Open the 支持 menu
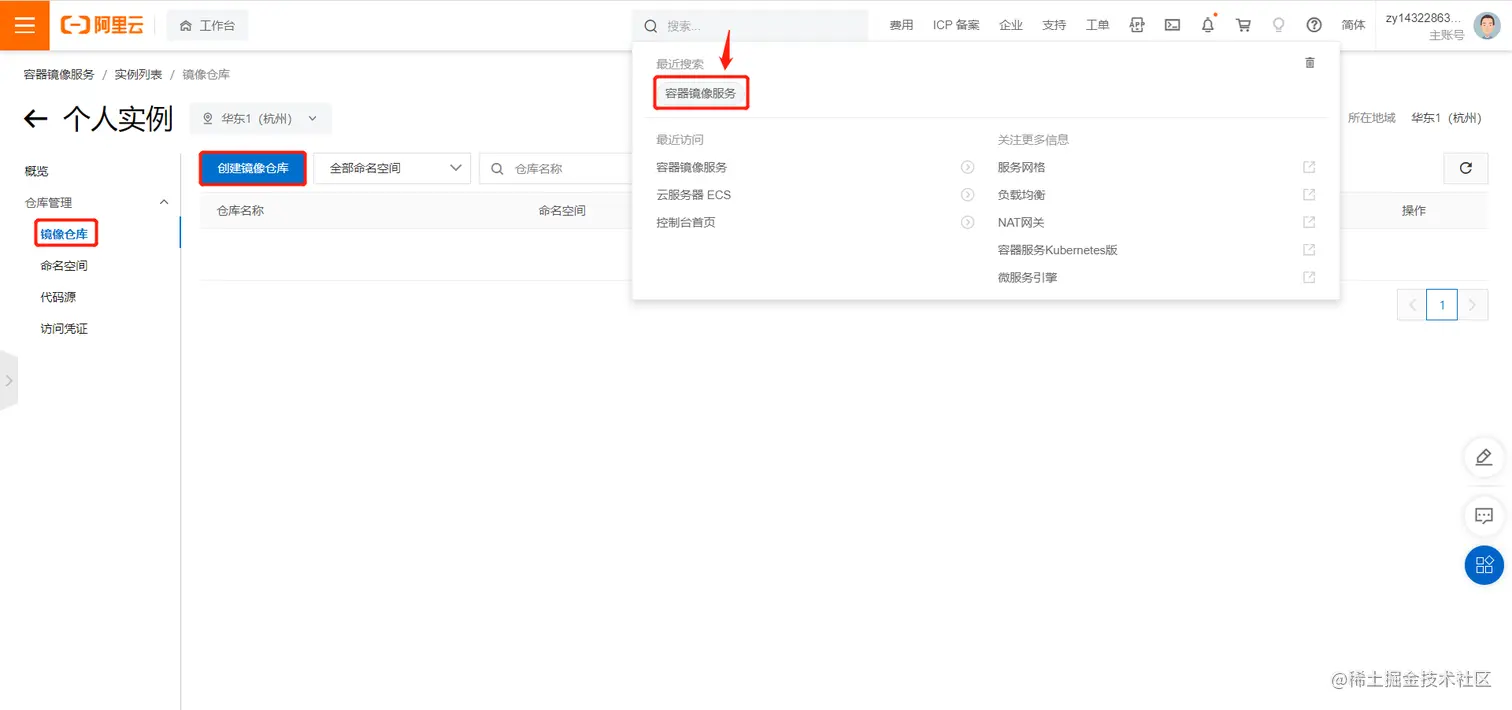 coord(1054,25)
